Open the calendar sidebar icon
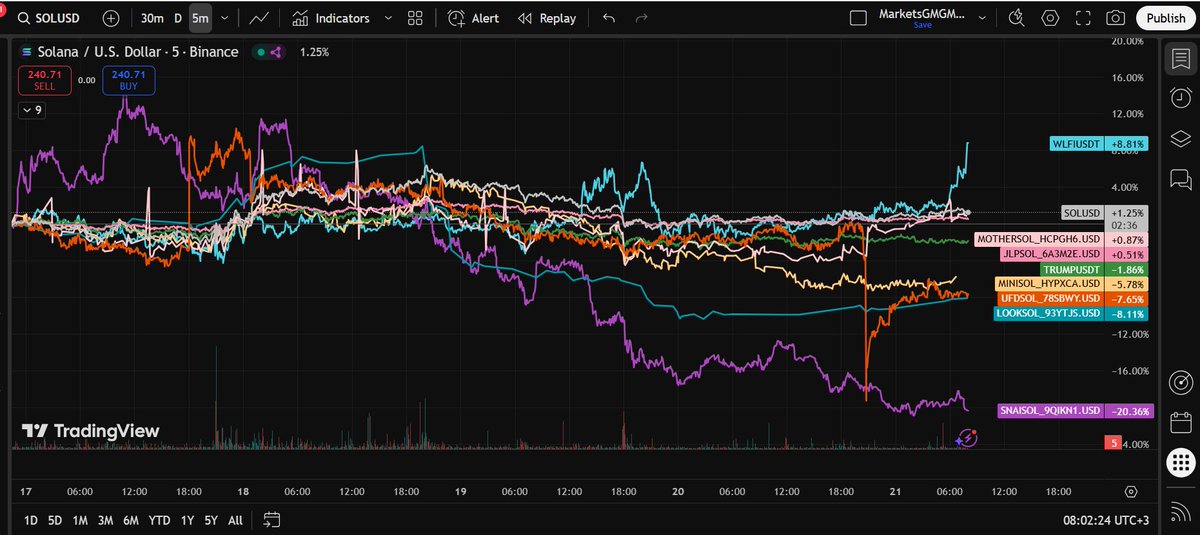The width and height of the screenshot is (1200, 535). coord(1180,421)
